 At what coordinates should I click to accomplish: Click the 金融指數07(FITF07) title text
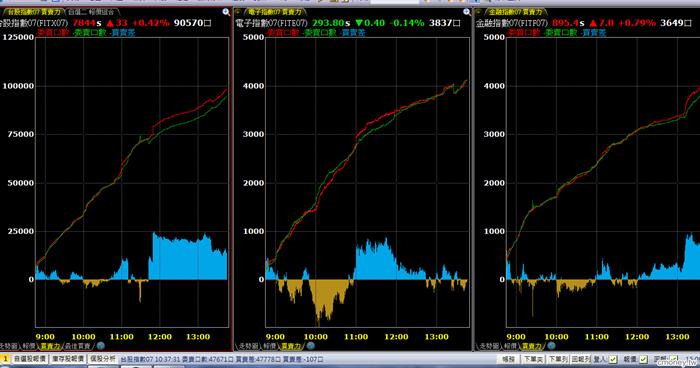coord(512,23)
